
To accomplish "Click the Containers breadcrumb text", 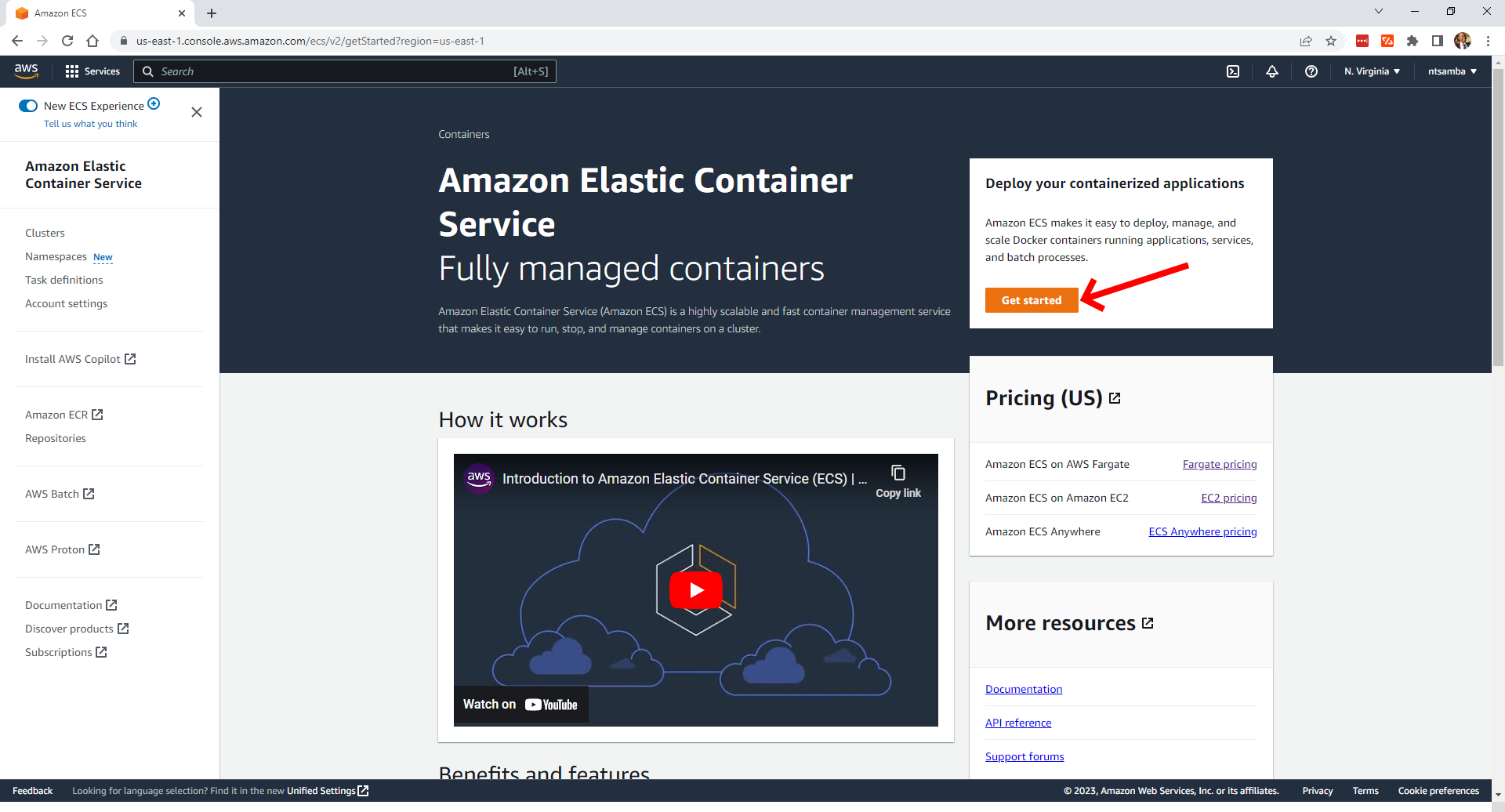I will point(464,134).
